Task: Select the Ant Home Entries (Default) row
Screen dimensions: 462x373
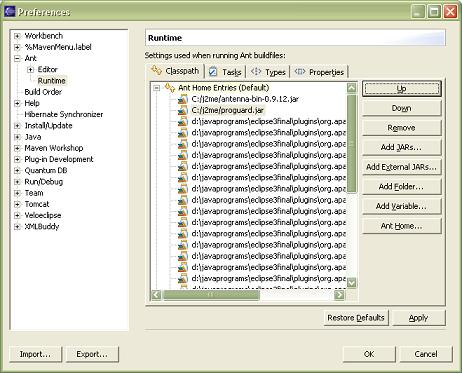Action: [x=224, y=88]
